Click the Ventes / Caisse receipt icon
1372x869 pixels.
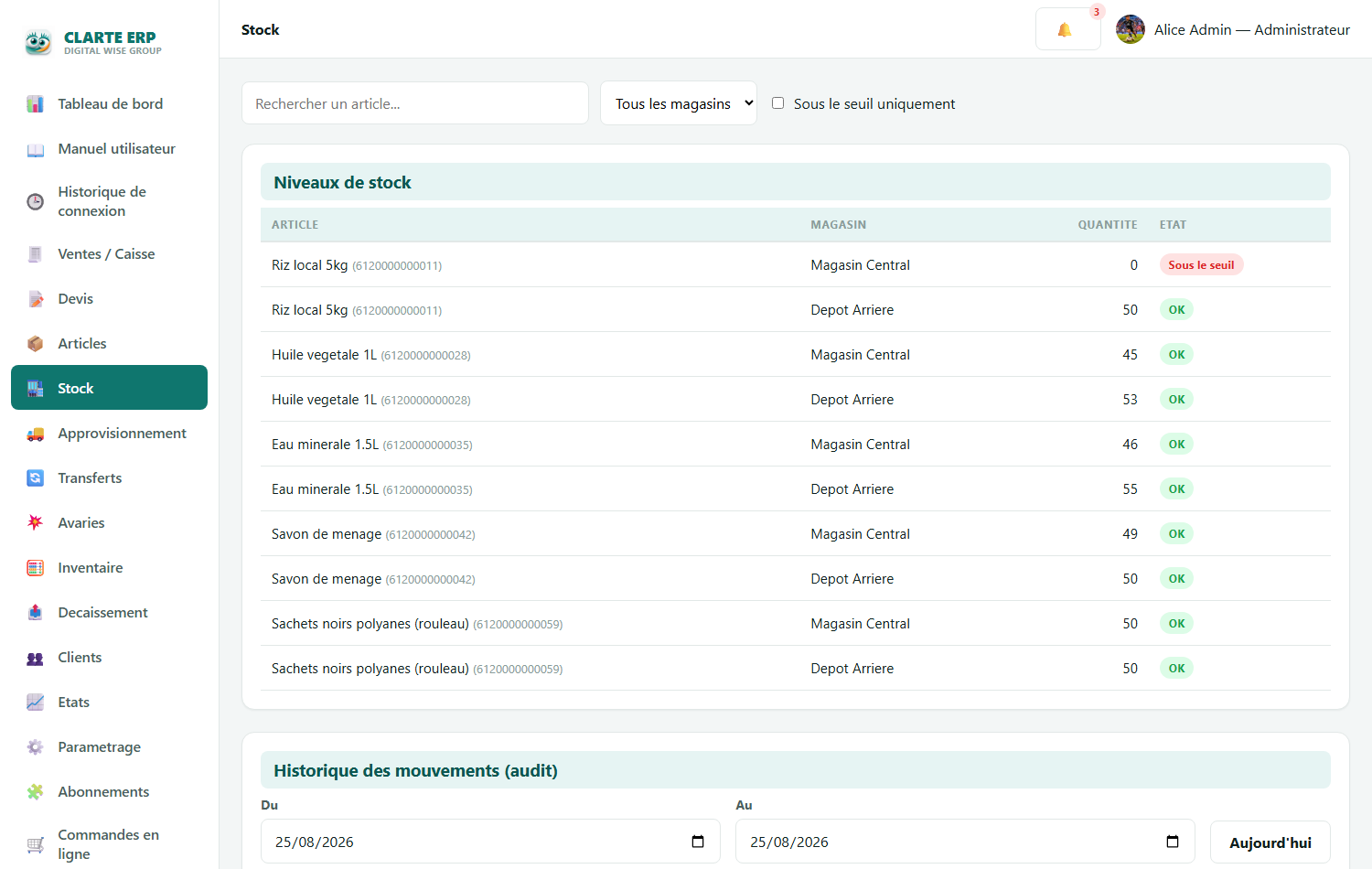35,254
